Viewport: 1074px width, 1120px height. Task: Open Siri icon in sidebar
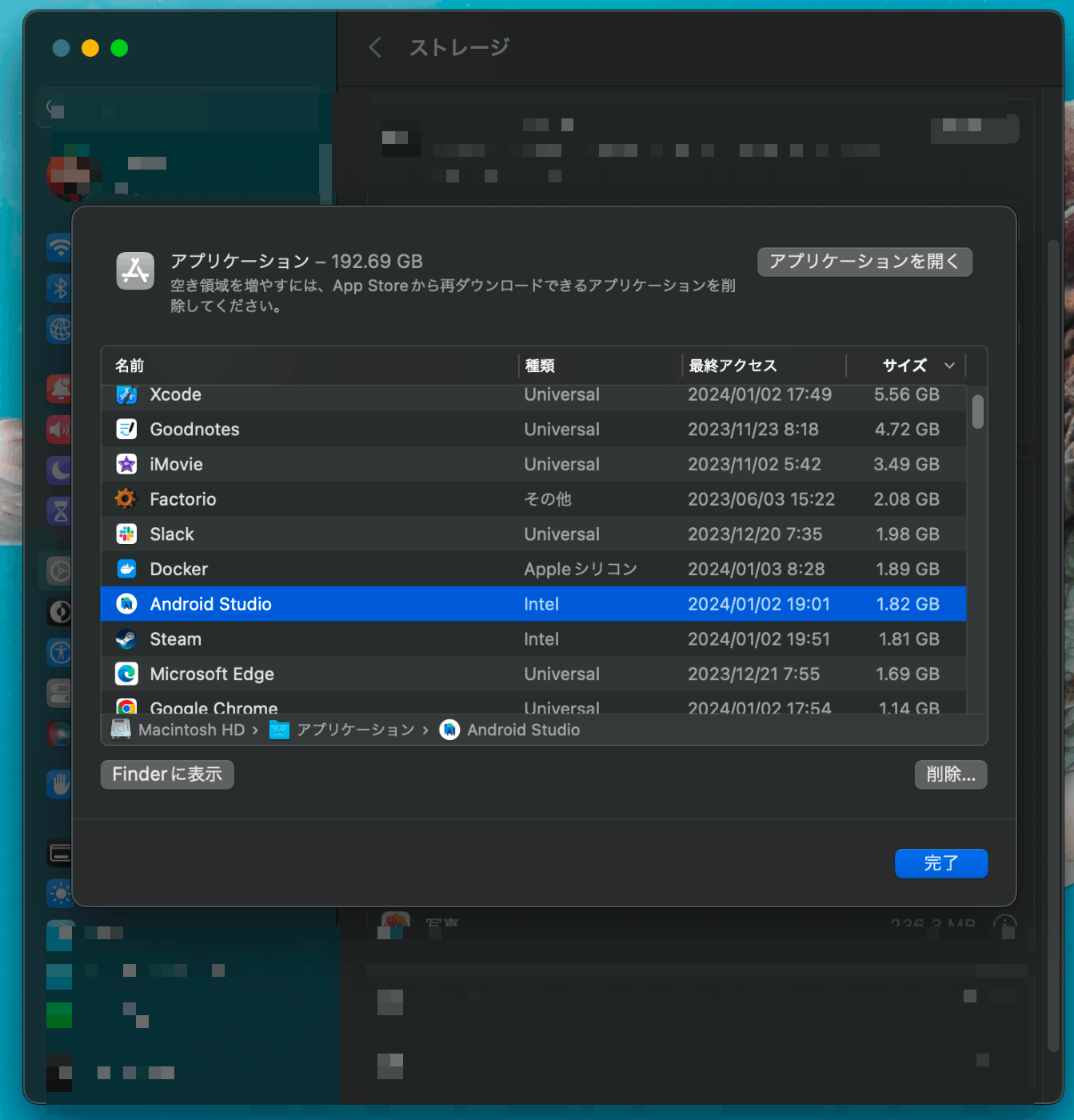point(59,733)
